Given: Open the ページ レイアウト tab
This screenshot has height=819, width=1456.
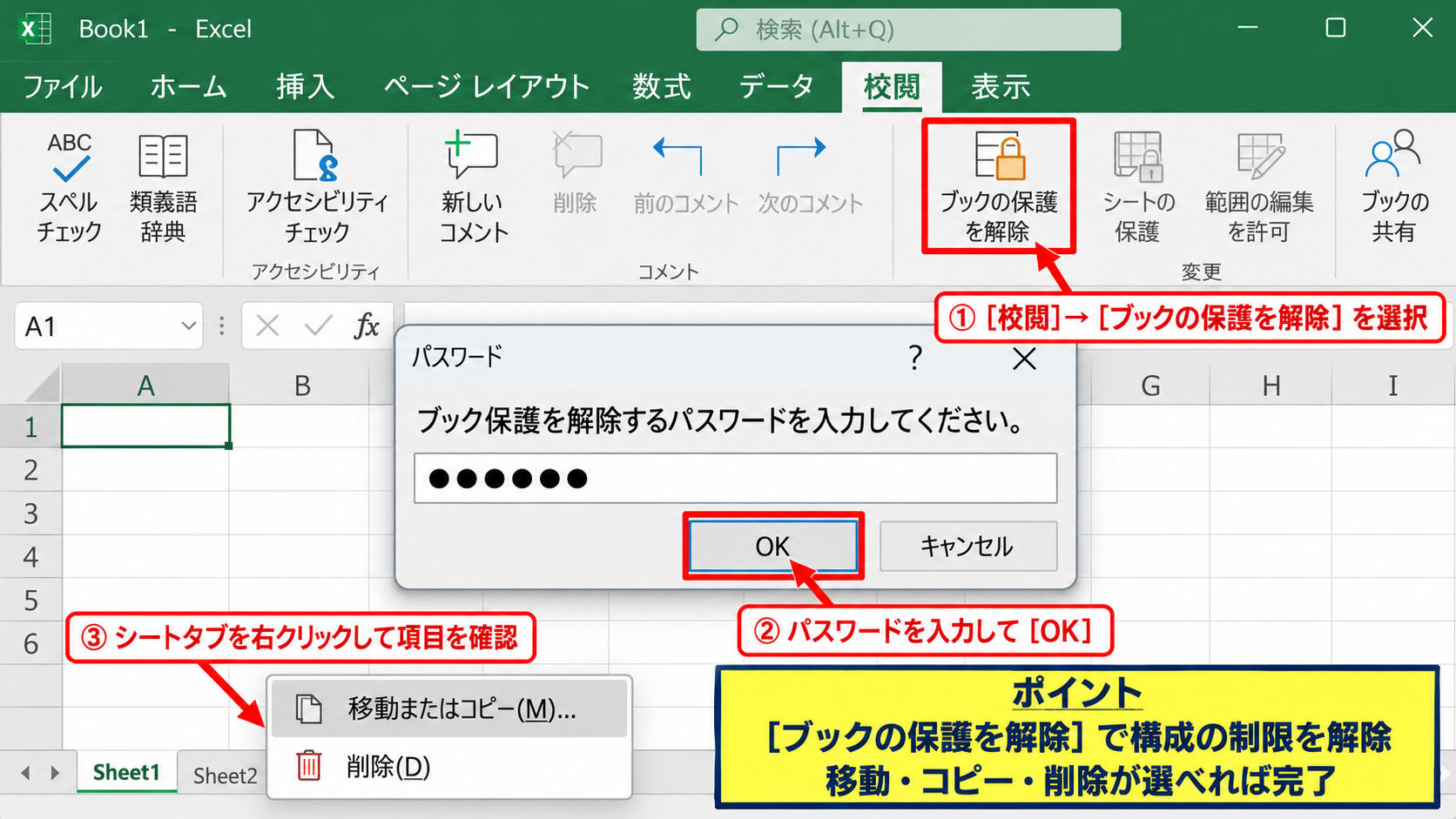Looking at the screenshot, I should 487,86.
